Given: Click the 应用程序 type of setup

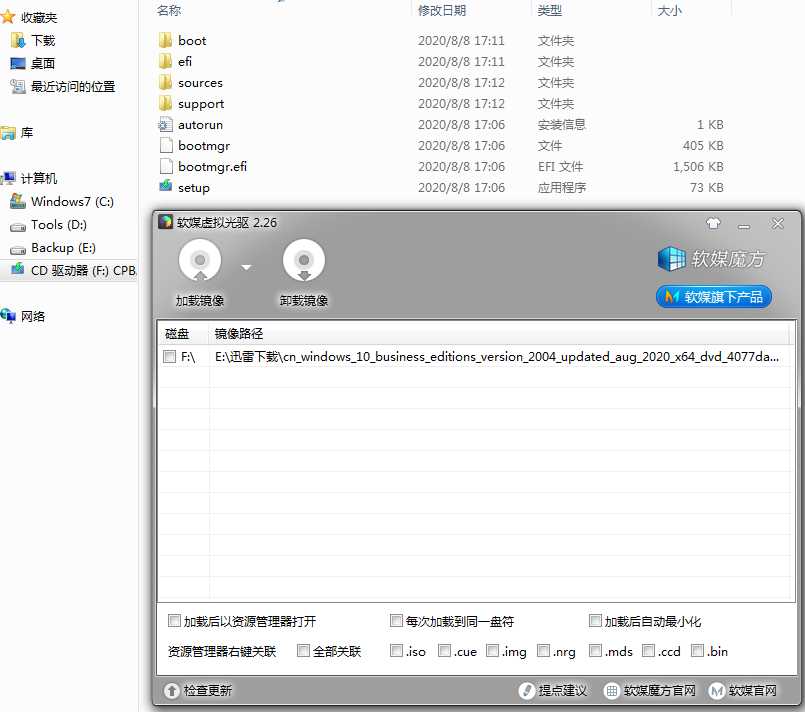Looking at the screenshot, I should [562, 188].
